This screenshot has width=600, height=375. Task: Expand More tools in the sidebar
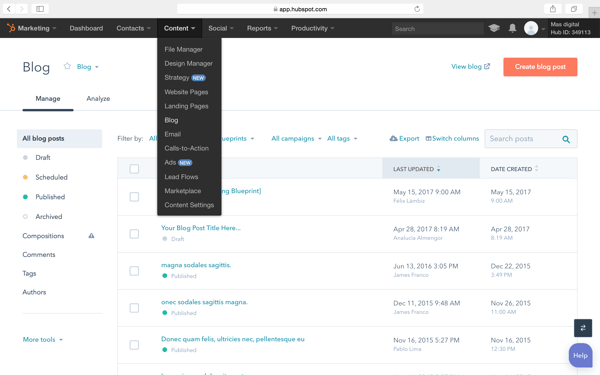point(42,339)
